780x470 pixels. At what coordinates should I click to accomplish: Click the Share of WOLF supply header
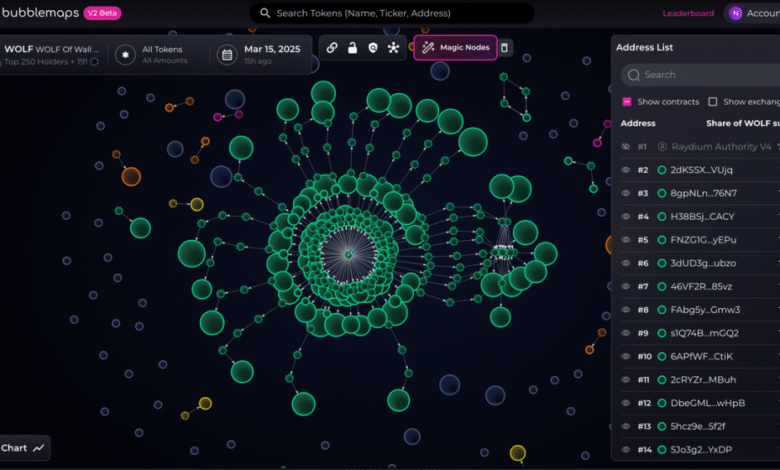pos(743,123)
